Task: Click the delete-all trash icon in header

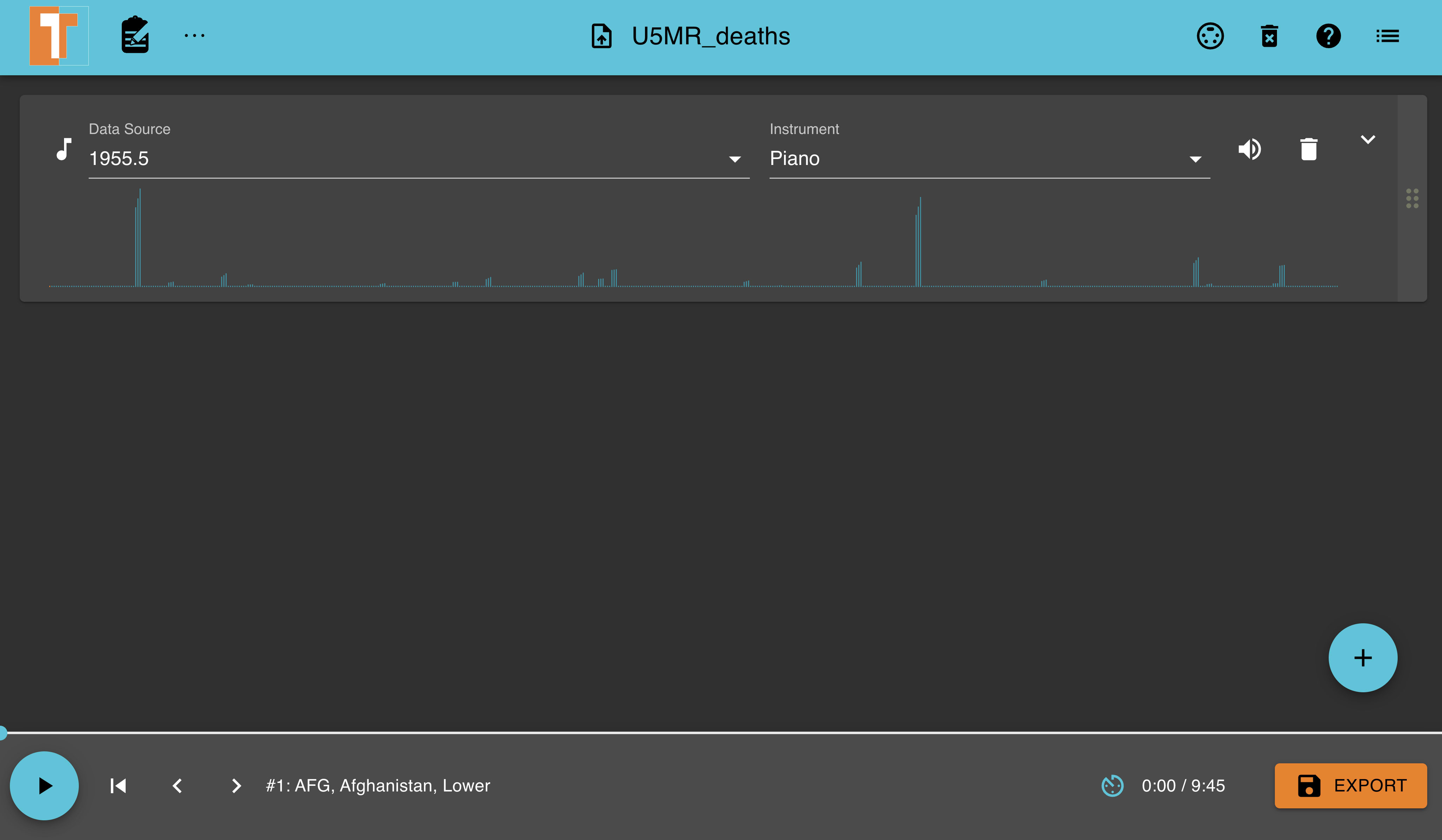Action: coord(1269,36)
